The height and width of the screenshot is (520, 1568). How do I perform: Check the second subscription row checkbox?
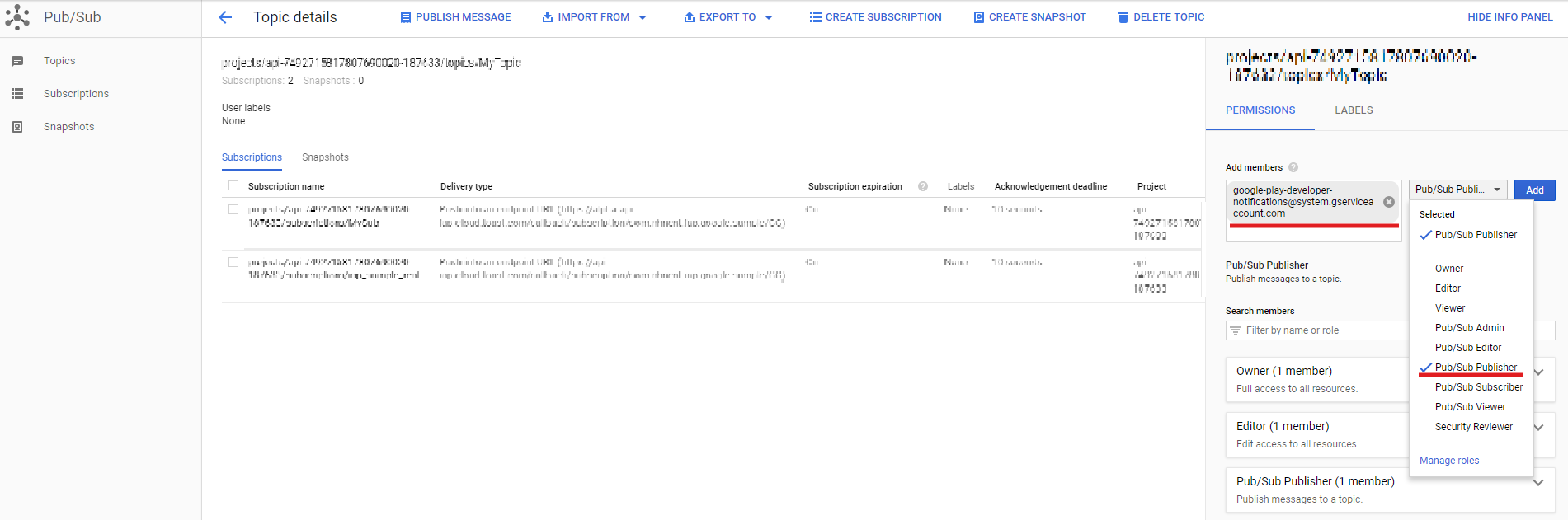(x=233, y=262)
